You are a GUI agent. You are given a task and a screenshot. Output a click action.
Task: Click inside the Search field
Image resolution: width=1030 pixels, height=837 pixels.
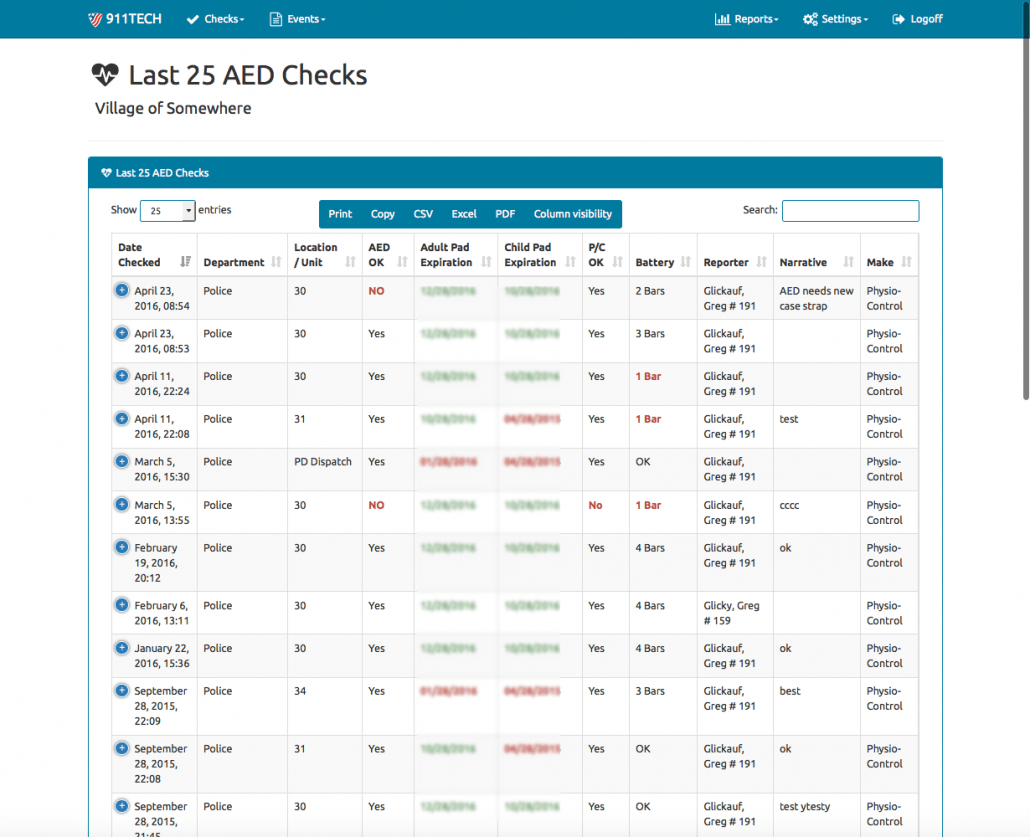[x=850, y=210]
